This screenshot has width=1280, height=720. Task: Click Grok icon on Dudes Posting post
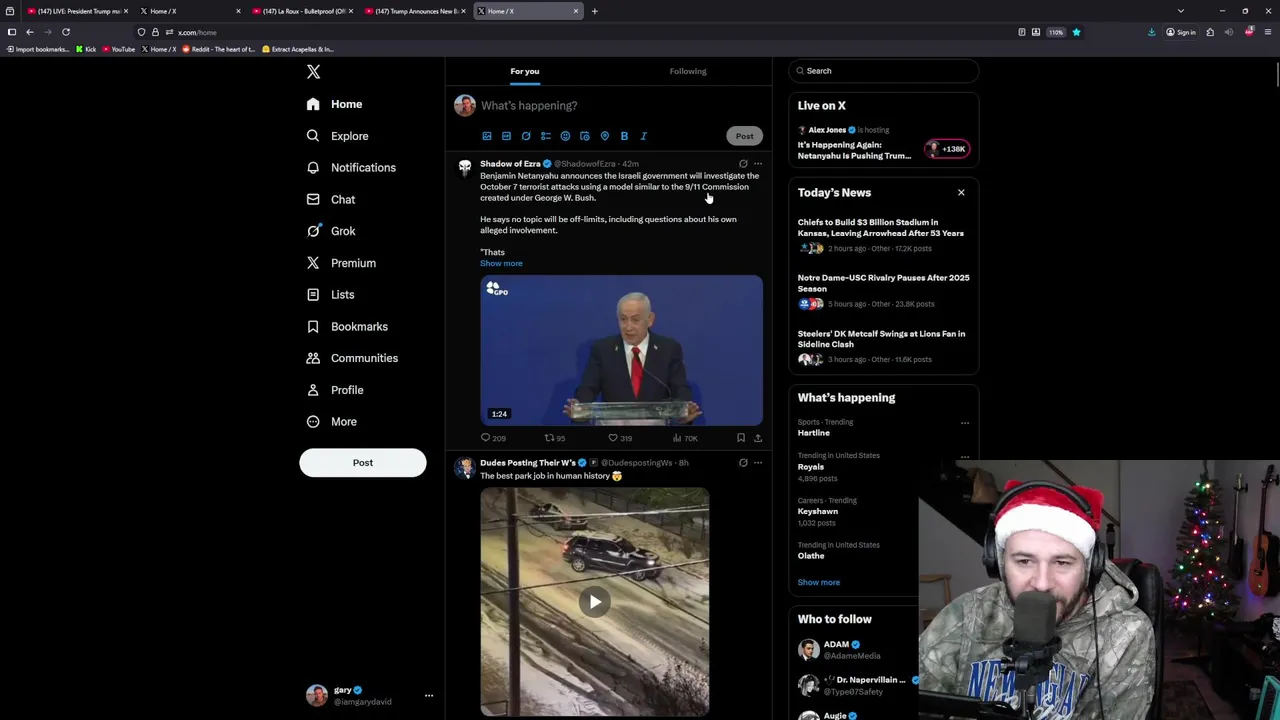coord(743,463)
